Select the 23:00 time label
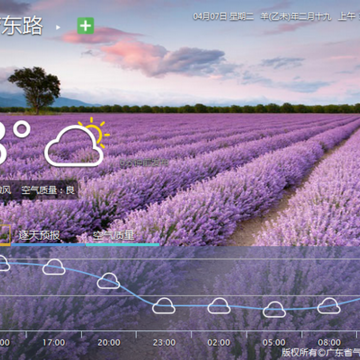This screenshot has width=360, height=360. 164,342
